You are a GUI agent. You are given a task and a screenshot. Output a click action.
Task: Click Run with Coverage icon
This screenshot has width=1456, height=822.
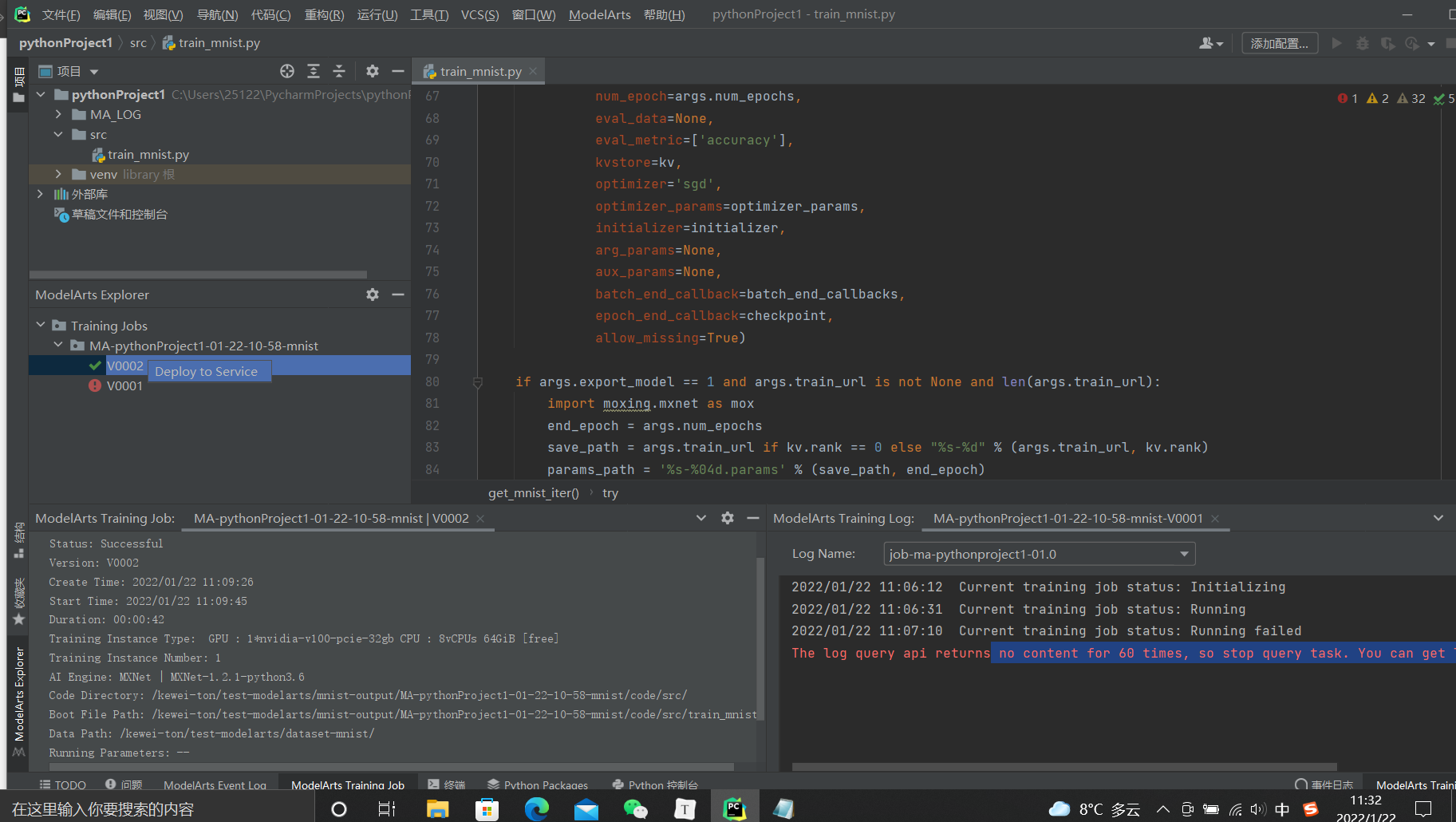[x=1388, y=43]
